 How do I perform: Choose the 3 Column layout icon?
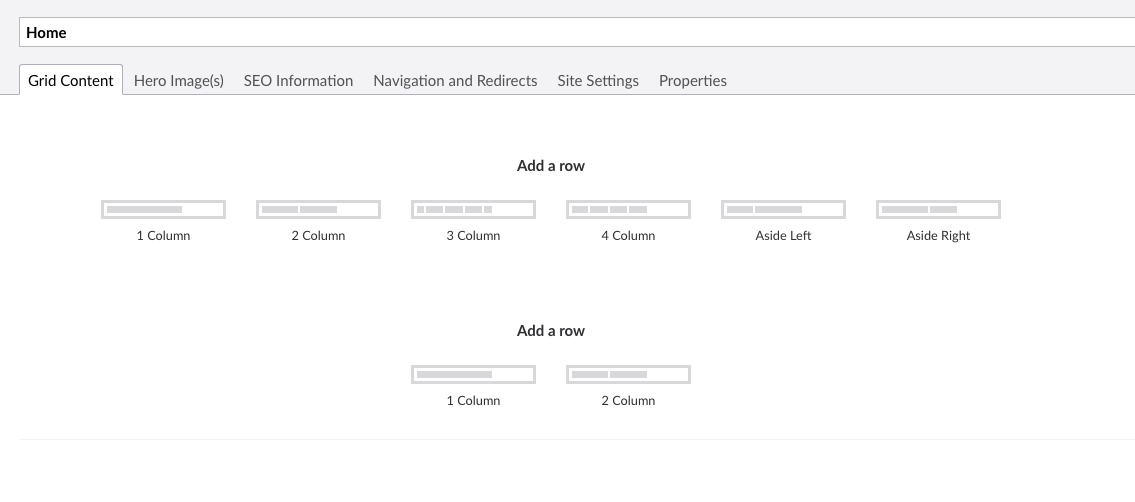tap(473, 209)
